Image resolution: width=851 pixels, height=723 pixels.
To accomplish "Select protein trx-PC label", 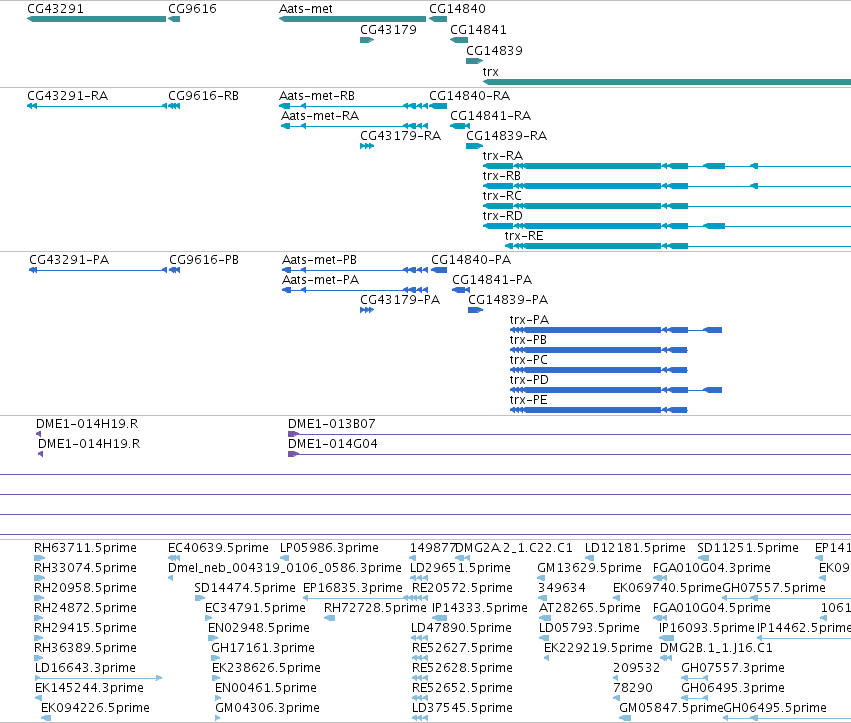I will click(529, 360).
